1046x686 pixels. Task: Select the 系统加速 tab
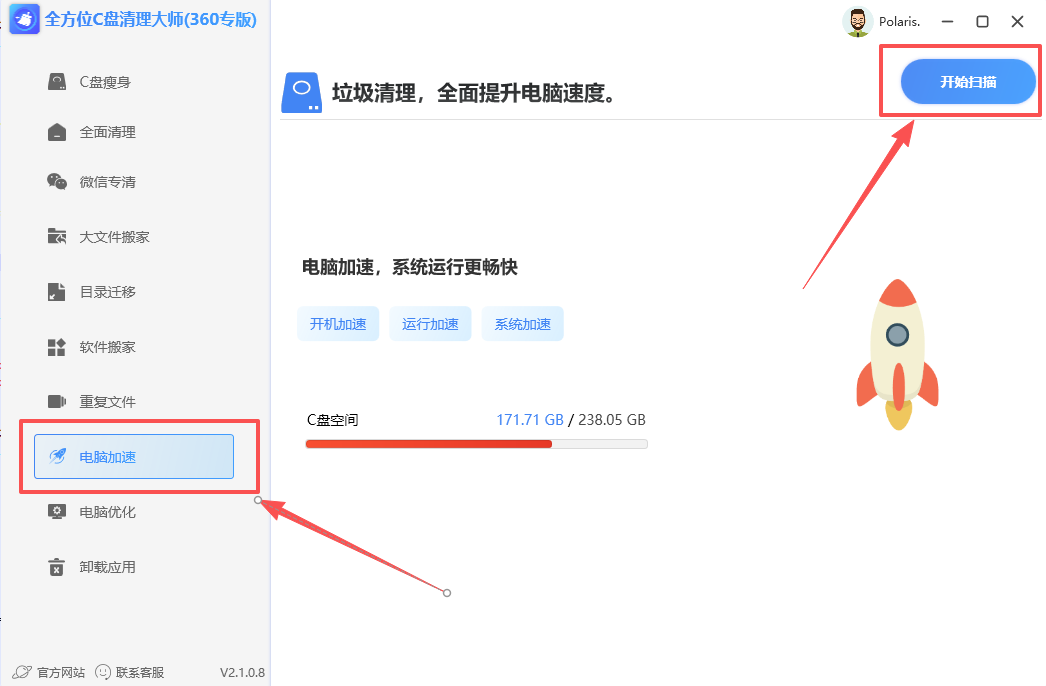tap(522, 323)
